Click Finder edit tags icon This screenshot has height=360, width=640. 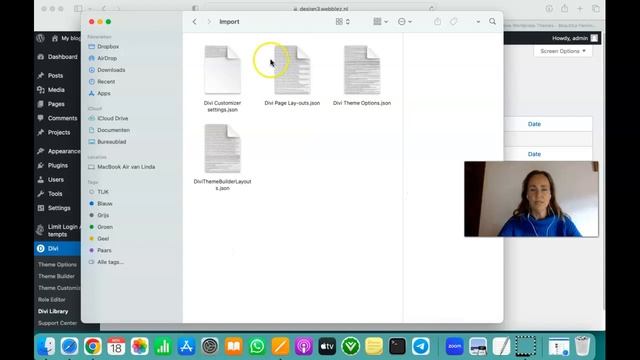[x=453, y=22]
